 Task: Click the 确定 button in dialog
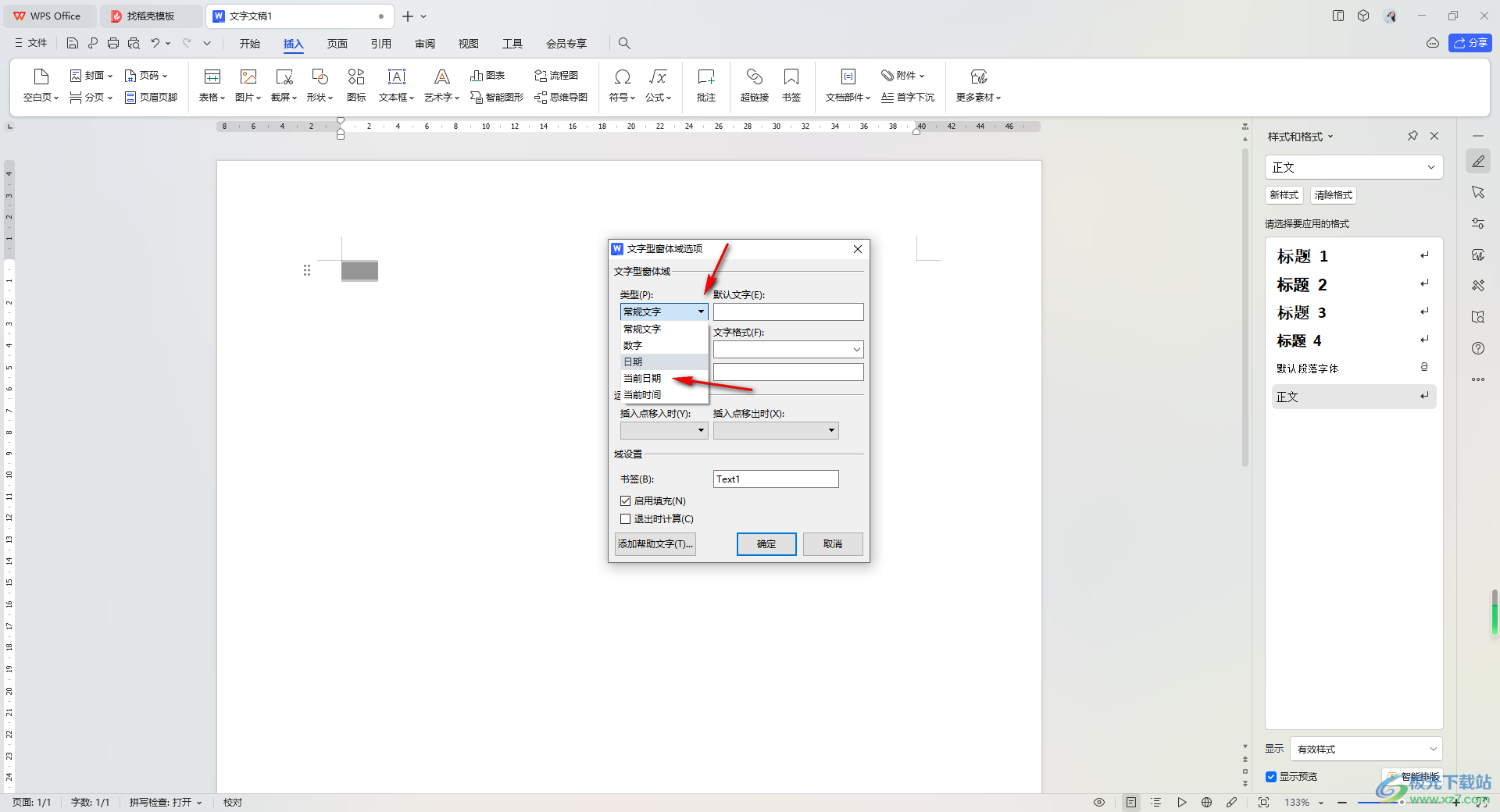coord(766,544)
